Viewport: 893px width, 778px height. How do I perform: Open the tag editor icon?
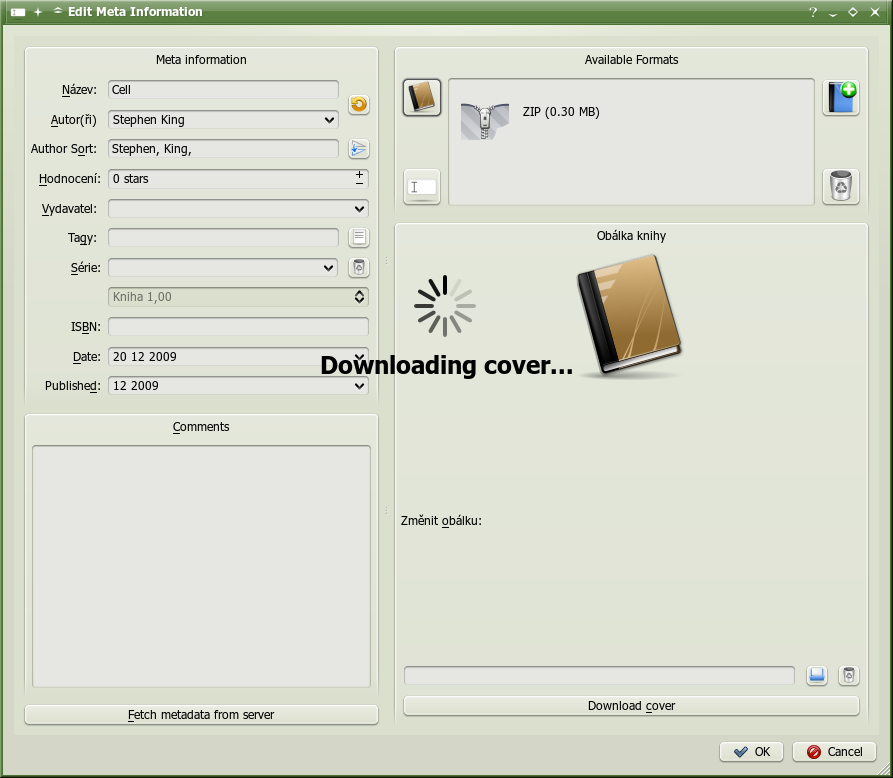(x=358, y=238)
